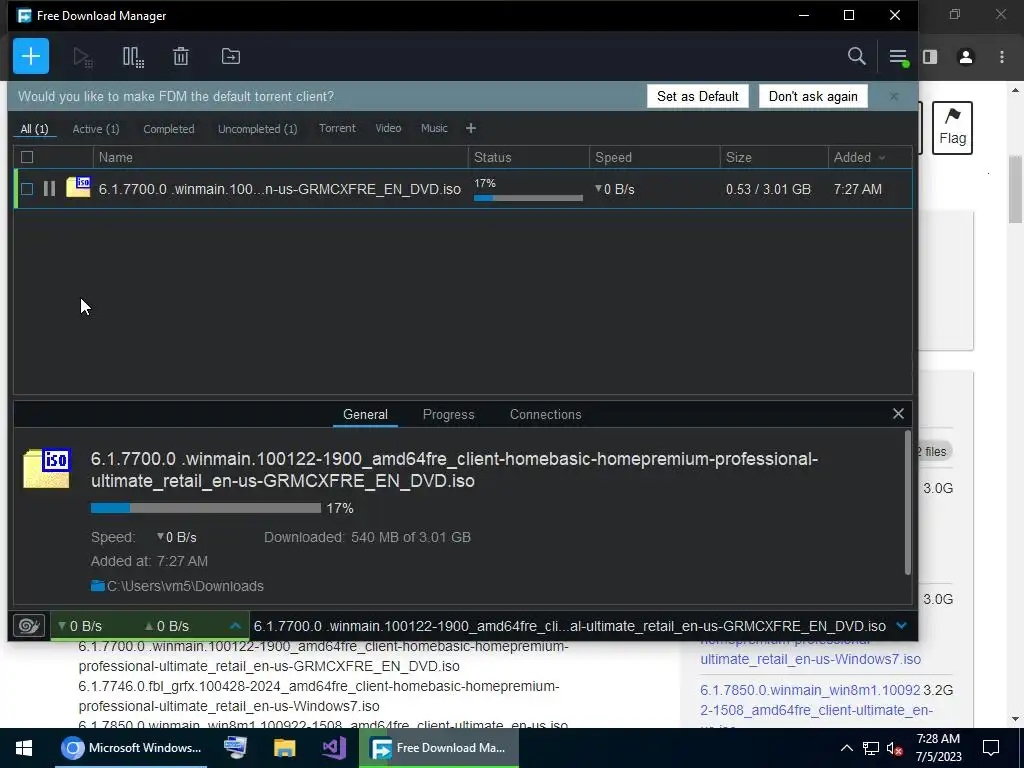Screen dimensions: 1024x768
Task: Pause the GRMCXFRE ISO download row
Action: click(49, 189)
